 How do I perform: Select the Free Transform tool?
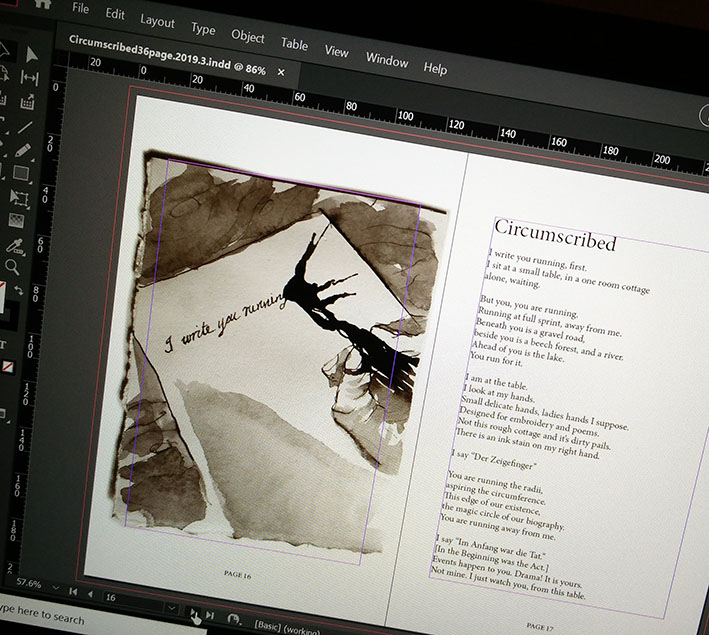coord(17,197)
